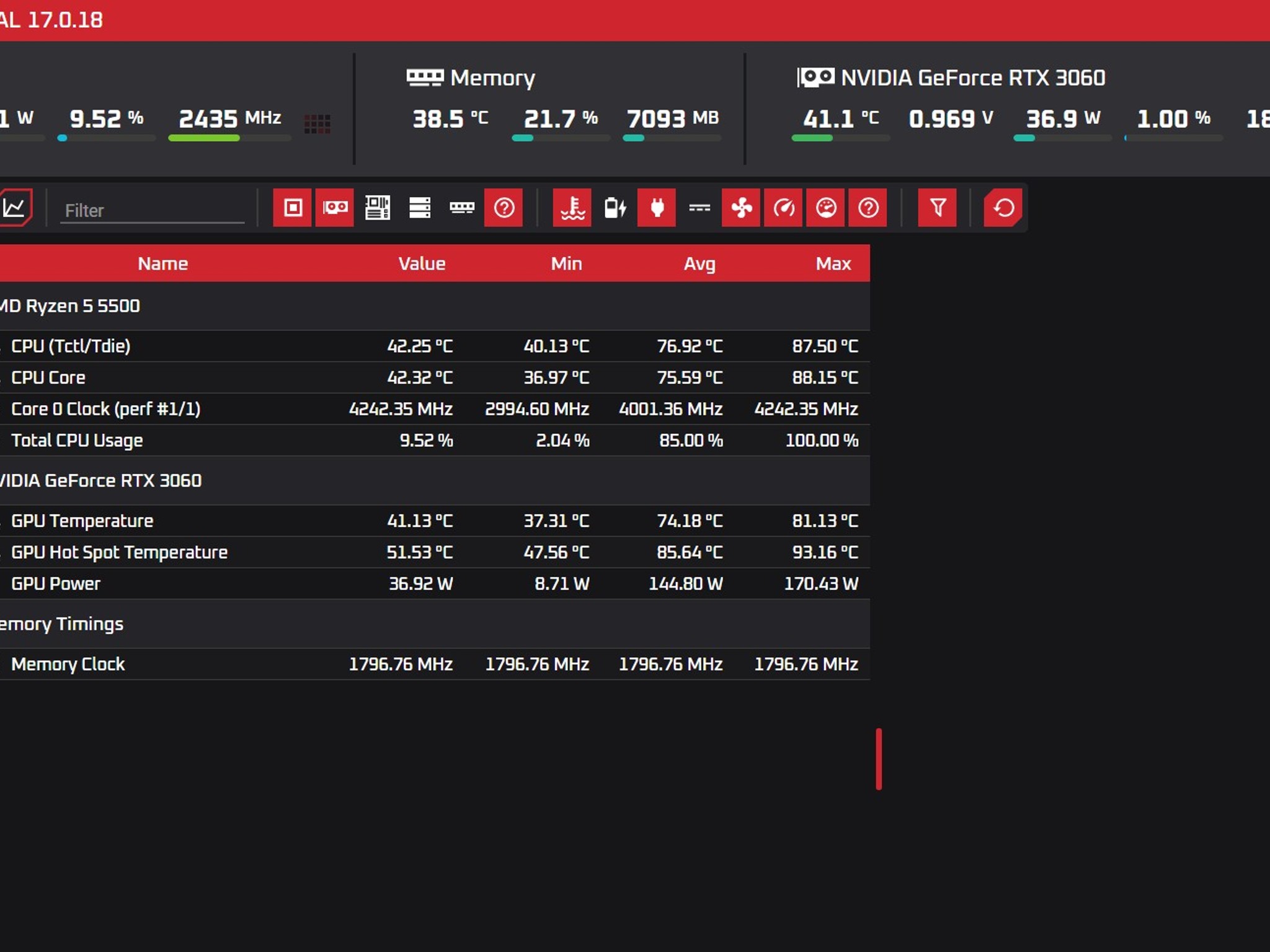Click the NVIDIA GeForce RTX 3060 summary heading
This screenshot has width=1270, height=952.
973,78
